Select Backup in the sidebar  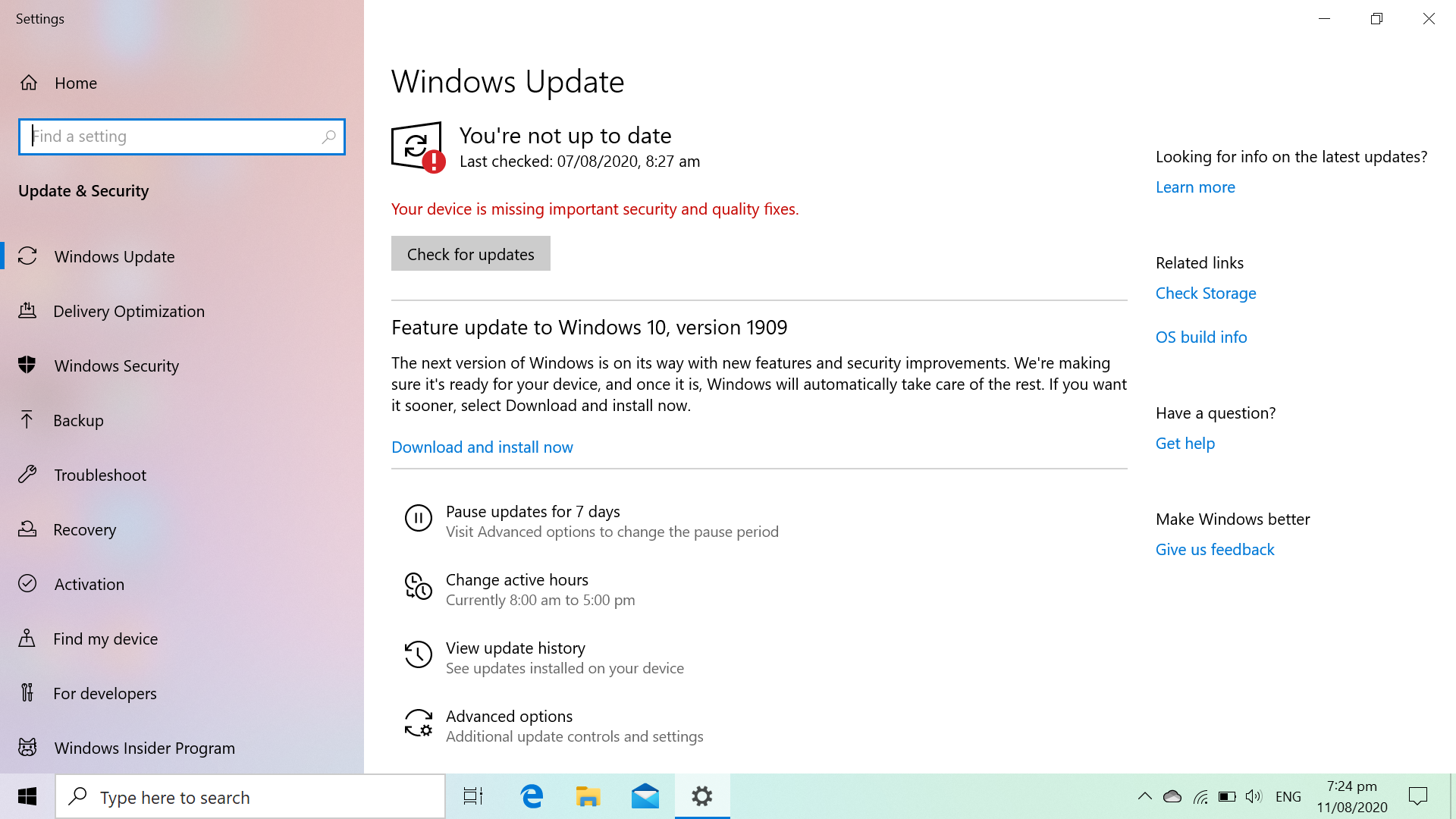coord(182,420)
